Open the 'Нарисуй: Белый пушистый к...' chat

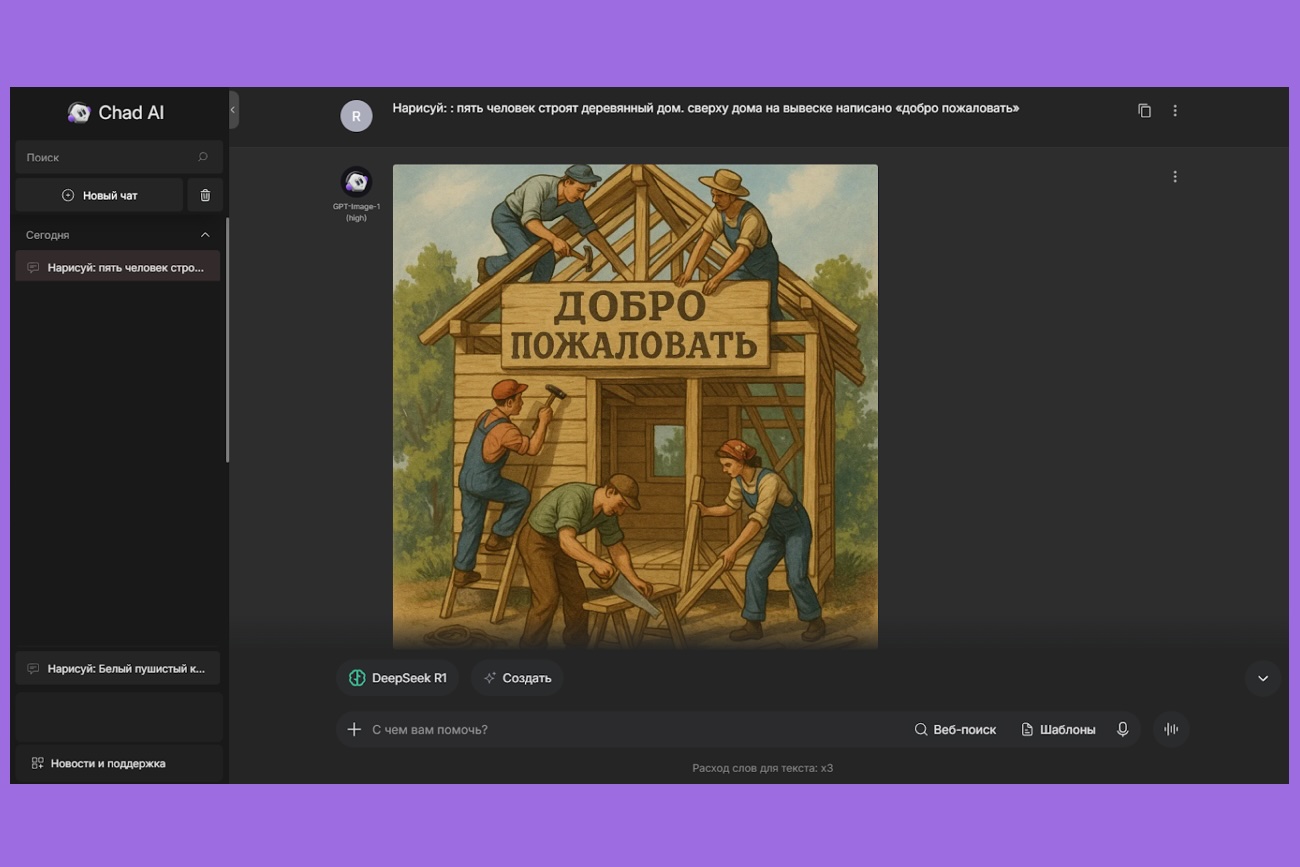118,669
